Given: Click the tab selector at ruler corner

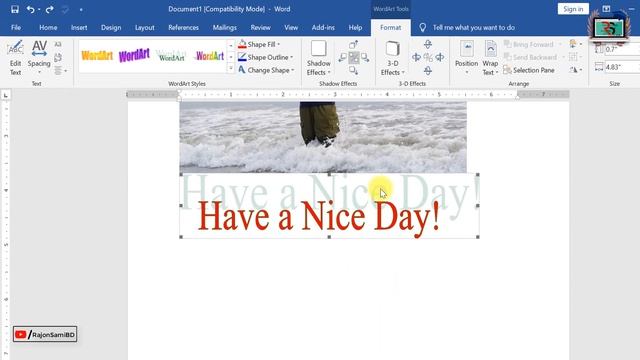Looking at the screenshot, I should pyautogui.click(x=6, y=95).
